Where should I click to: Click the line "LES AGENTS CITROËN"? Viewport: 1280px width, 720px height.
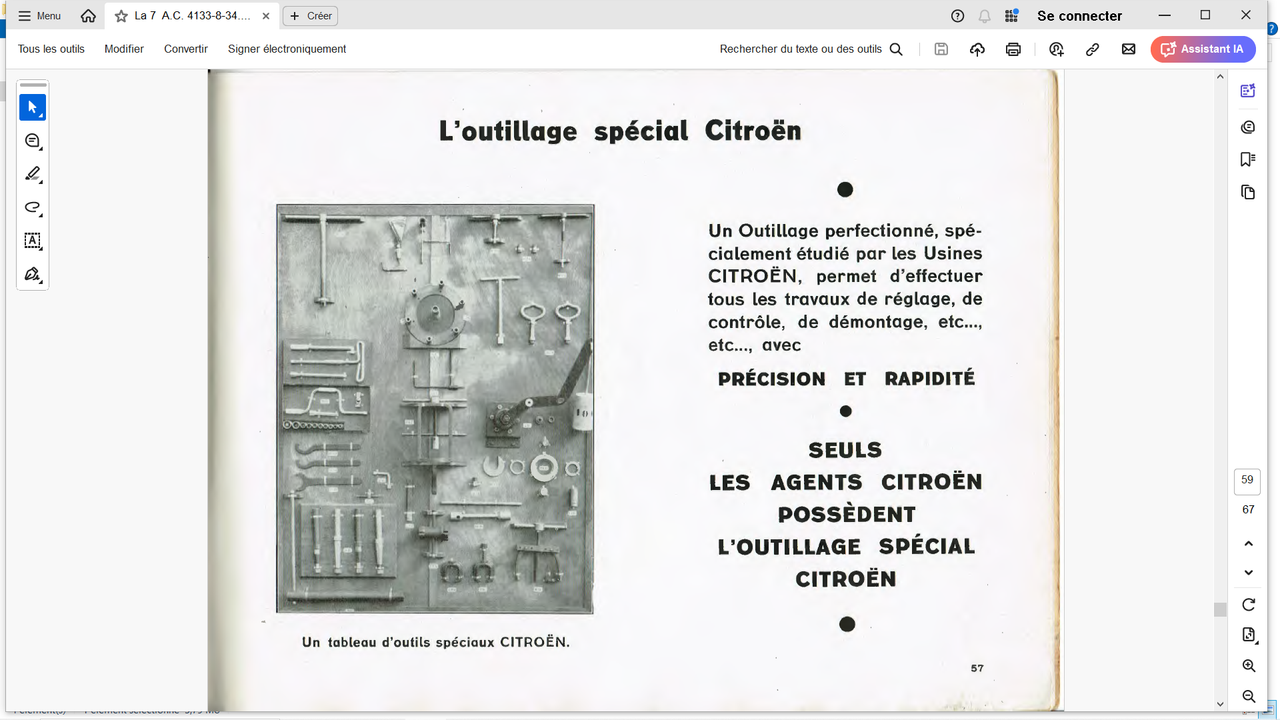pyautogui.click(x=846, y=482)
